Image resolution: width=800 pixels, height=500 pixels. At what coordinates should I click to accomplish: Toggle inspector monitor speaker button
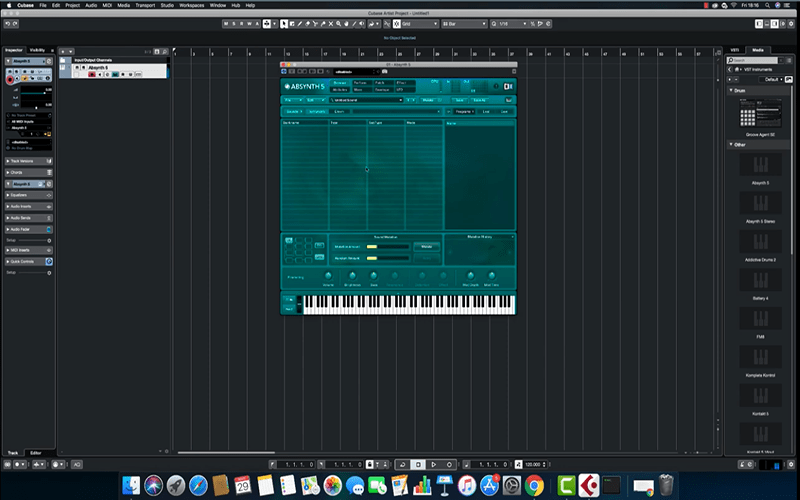17,79
